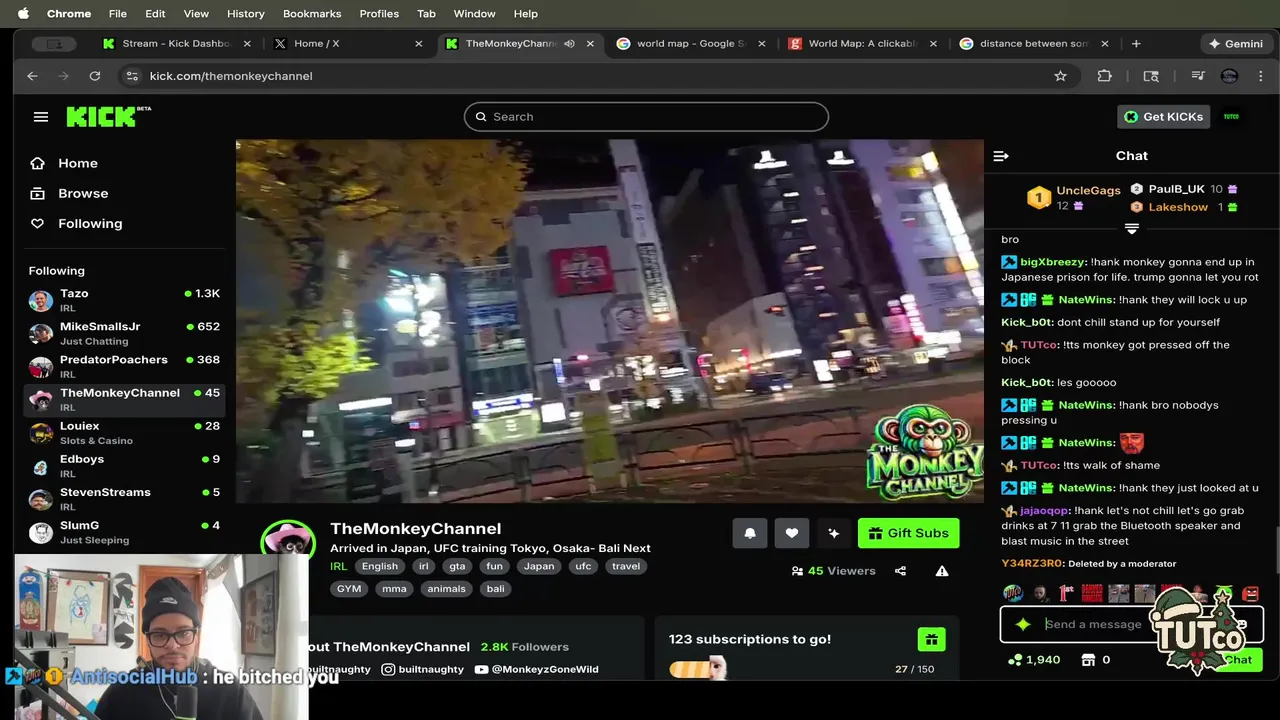Click green gift icon in subscriptions goal
This screenshot has width=1280, height=720.
[931, 640]
